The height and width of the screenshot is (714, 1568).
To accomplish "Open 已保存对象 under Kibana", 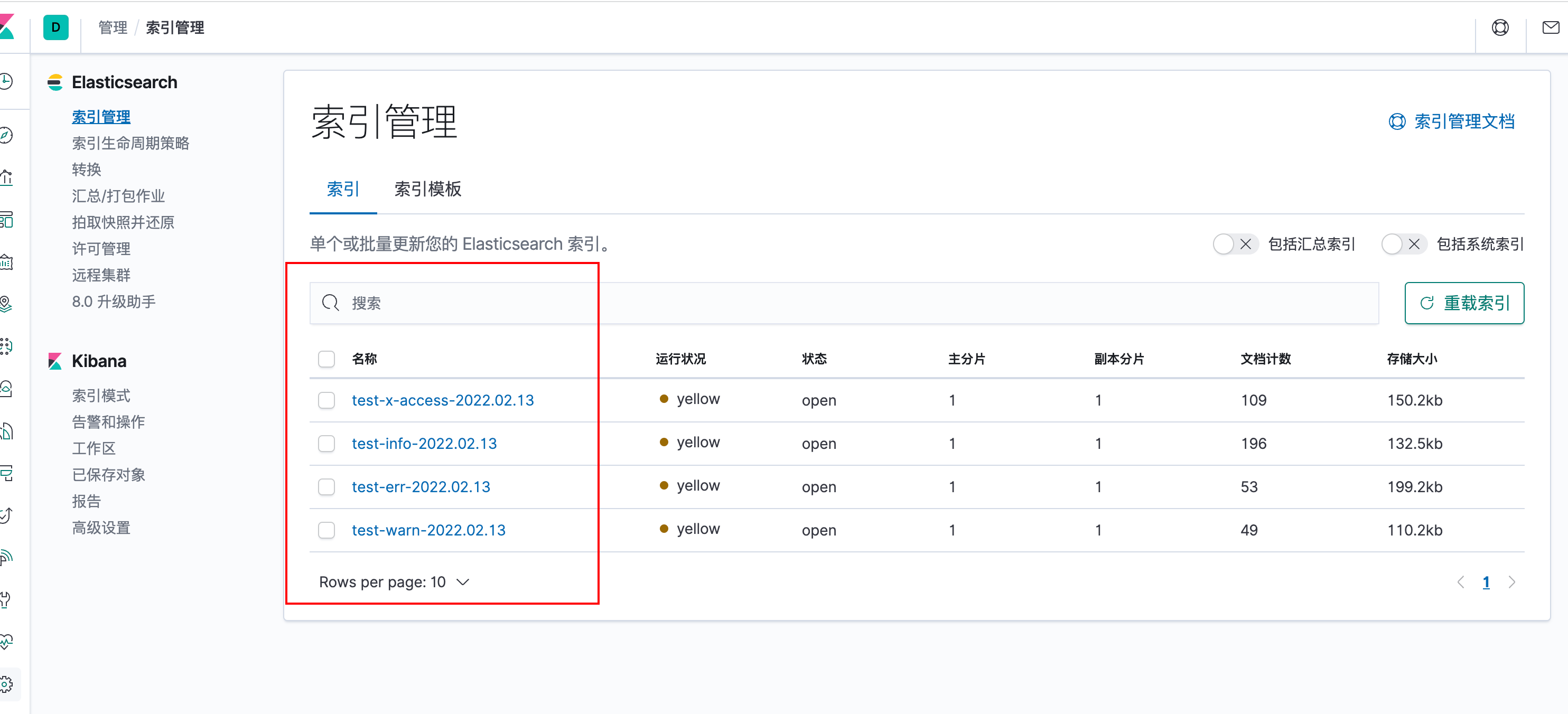I will coord(108,475).
